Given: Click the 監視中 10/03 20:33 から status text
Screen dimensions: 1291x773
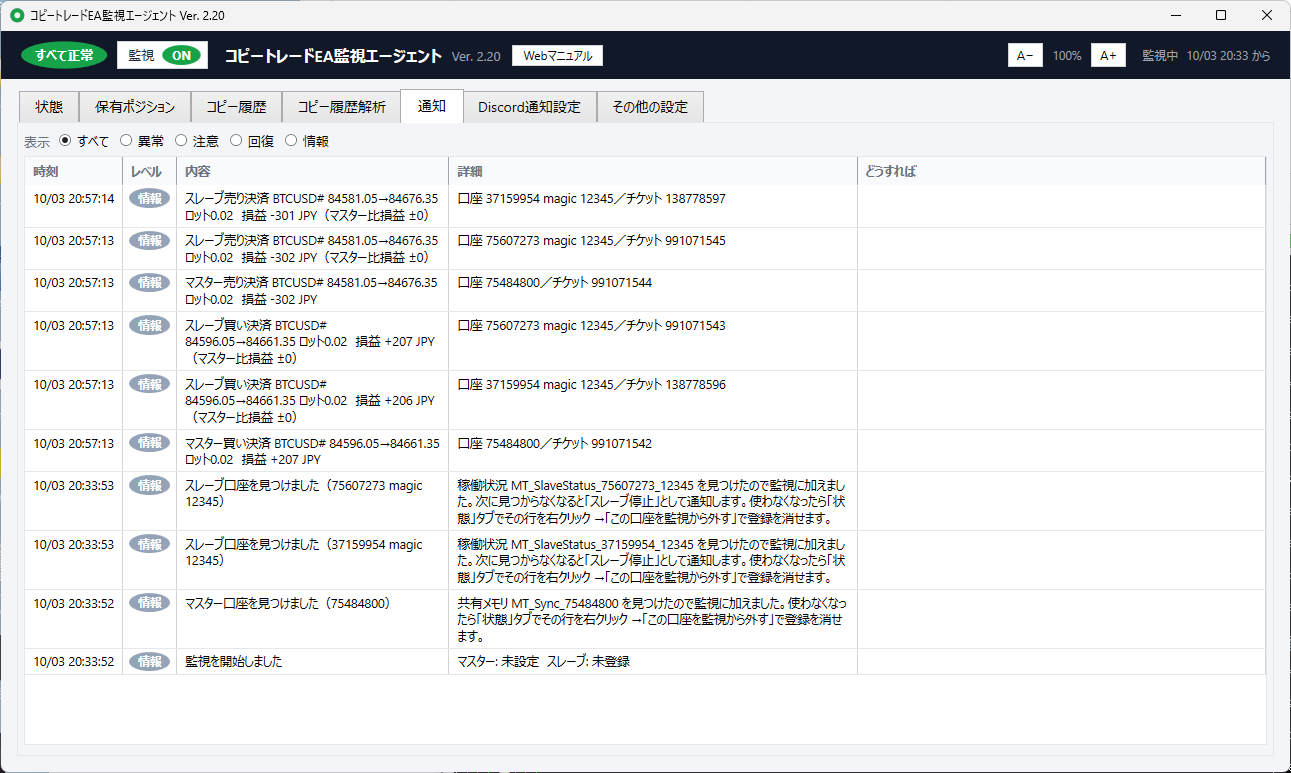Looking at the screenshot, I should pyautogui.click(x=1206, y=56).
